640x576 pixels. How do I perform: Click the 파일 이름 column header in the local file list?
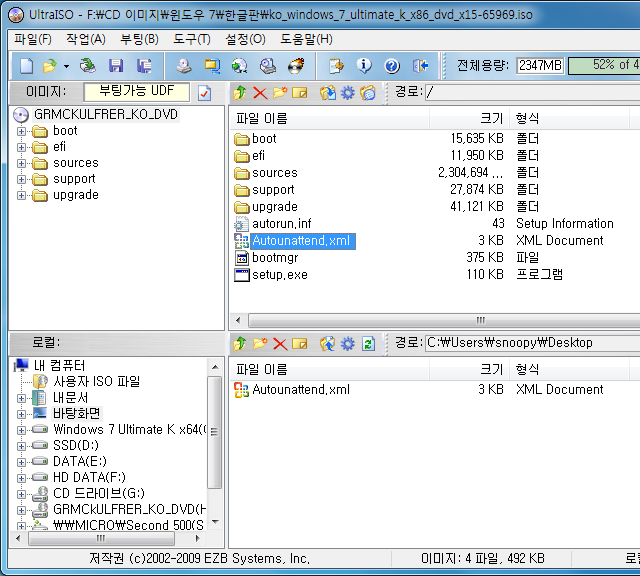coord(329,369)
